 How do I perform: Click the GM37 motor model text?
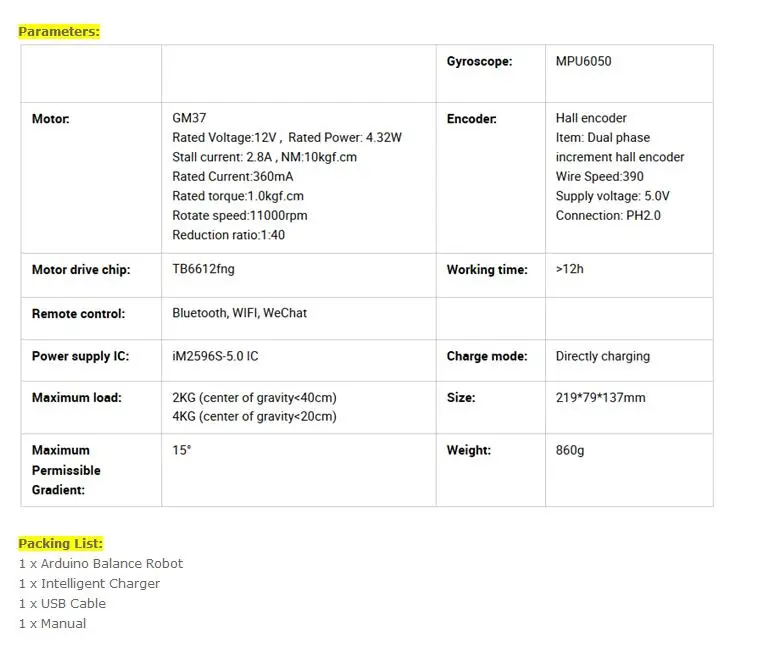189,118
